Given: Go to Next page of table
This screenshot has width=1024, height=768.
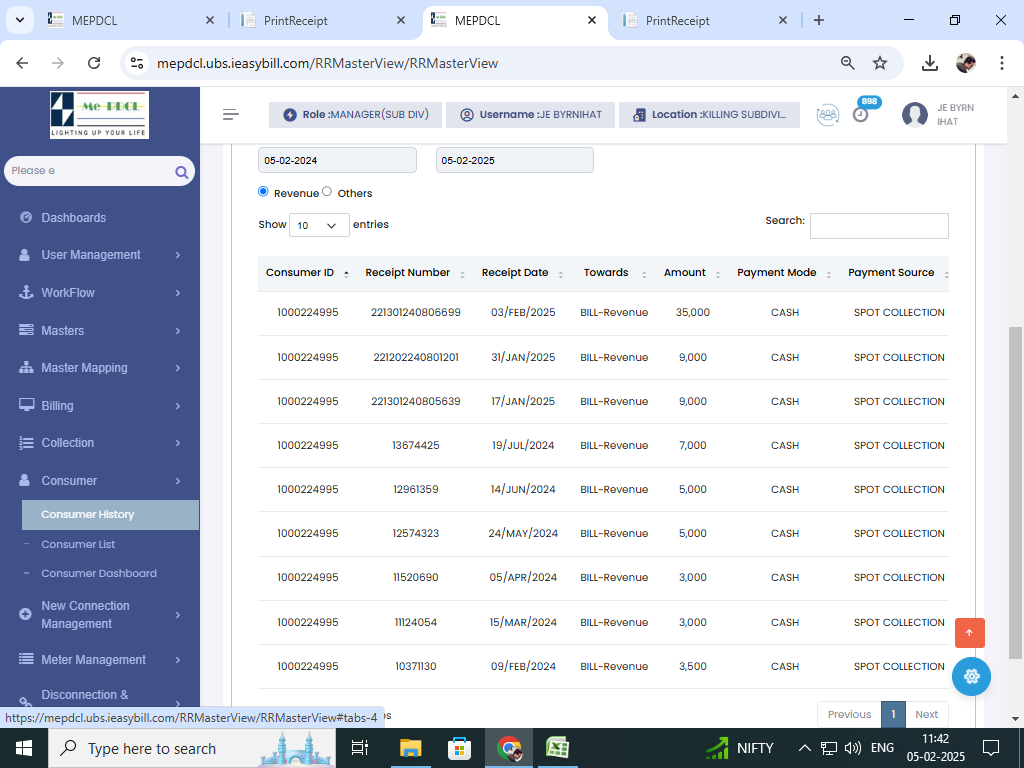Looking at the screenshot, I should (x=926, y=714).
